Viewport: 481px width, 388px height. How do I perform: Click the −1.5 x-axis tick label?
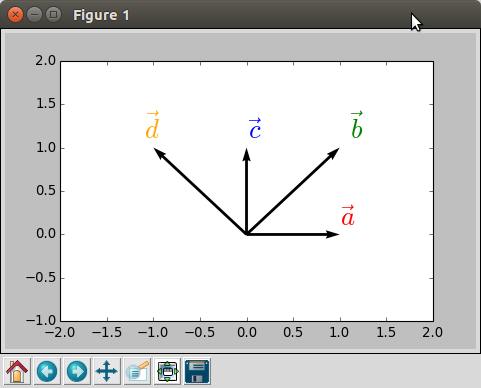[x=107, y=332]
